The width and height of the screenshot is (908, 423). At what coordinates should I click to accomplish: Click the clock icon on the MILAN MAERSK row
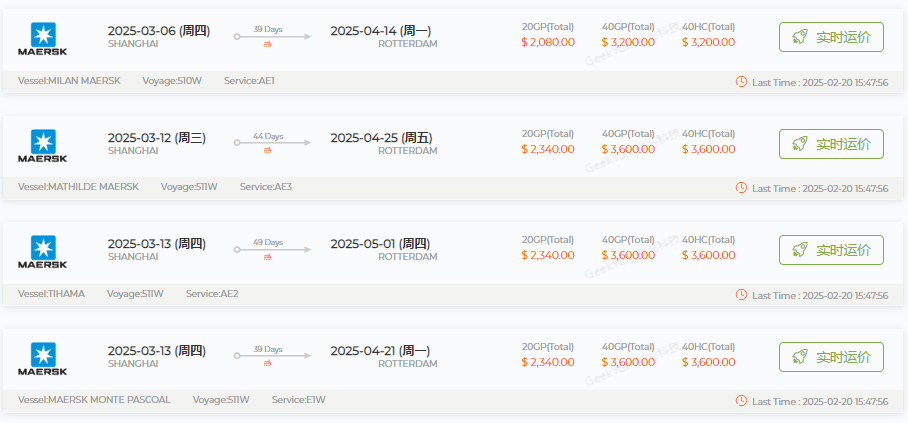pos(741,81)
